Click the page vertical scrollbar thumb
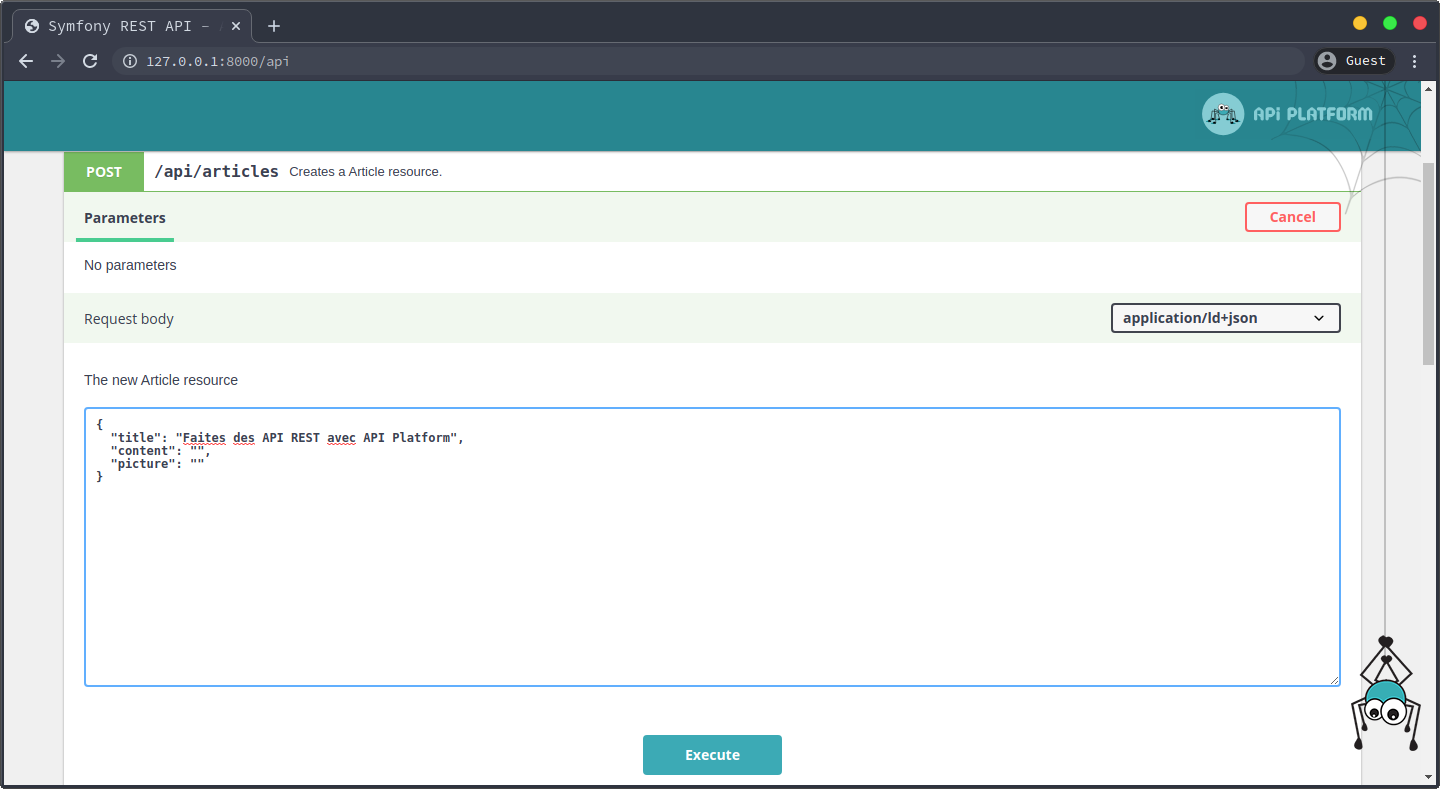Screen dimensions: 1440x789 [x=1428, y=265]
